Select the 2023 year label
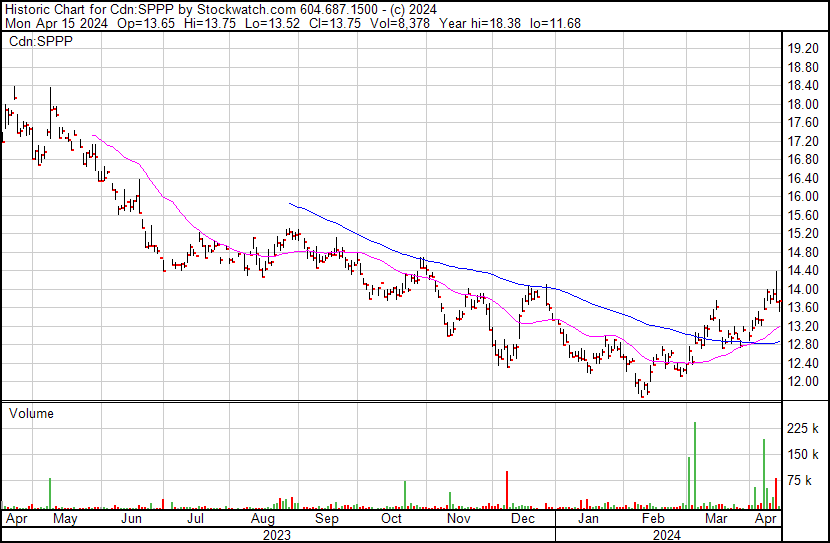 (x=277, y=535)
